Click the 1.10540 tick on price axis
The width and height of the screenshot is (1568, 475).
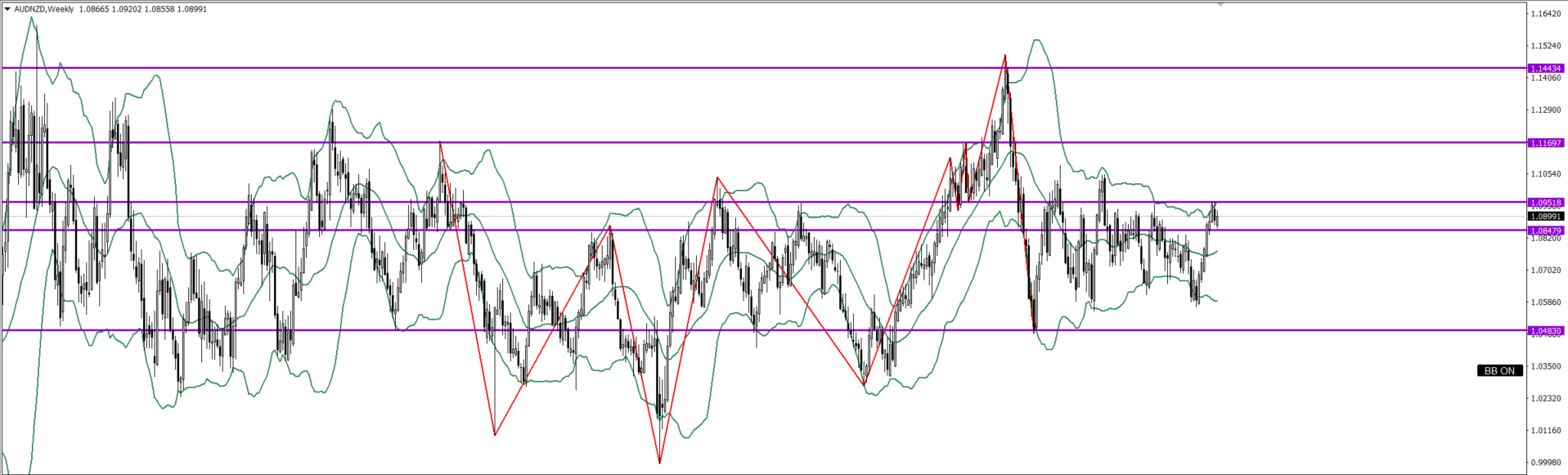coord(1546,173)
